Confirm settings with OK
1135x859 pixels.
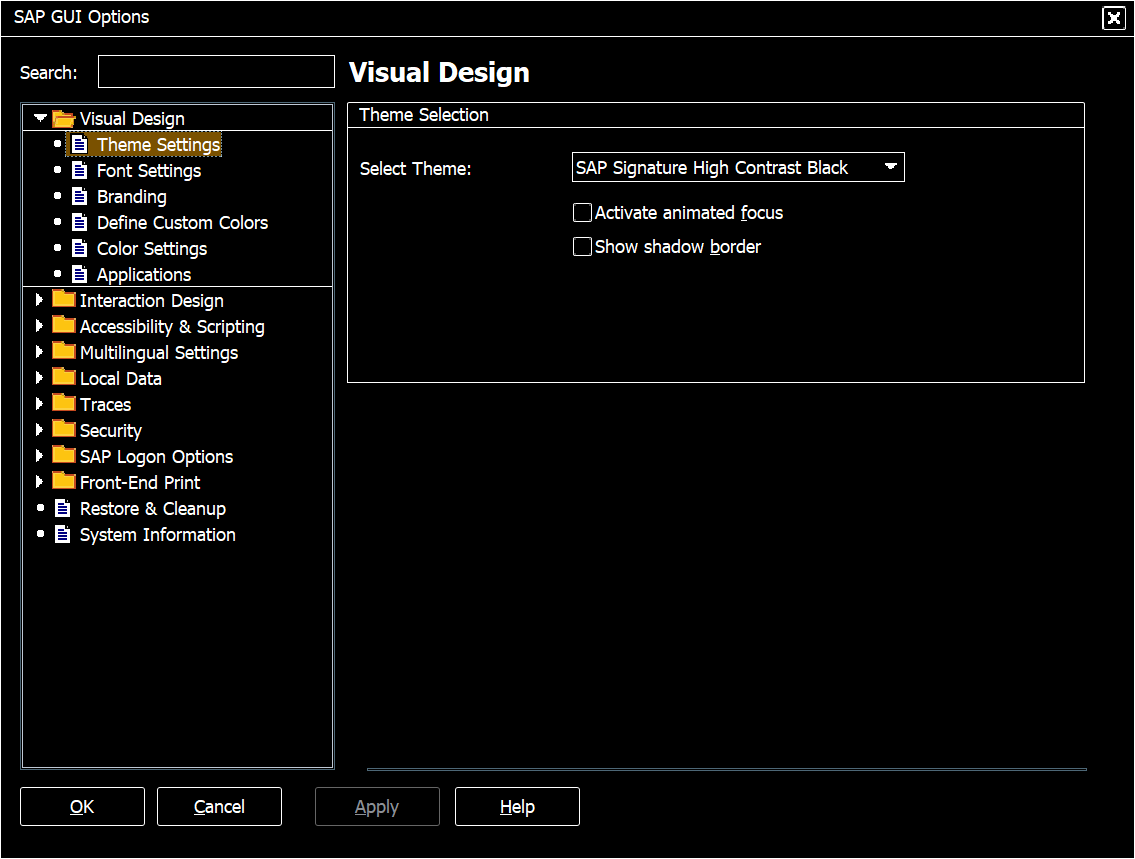click(82, 806)
